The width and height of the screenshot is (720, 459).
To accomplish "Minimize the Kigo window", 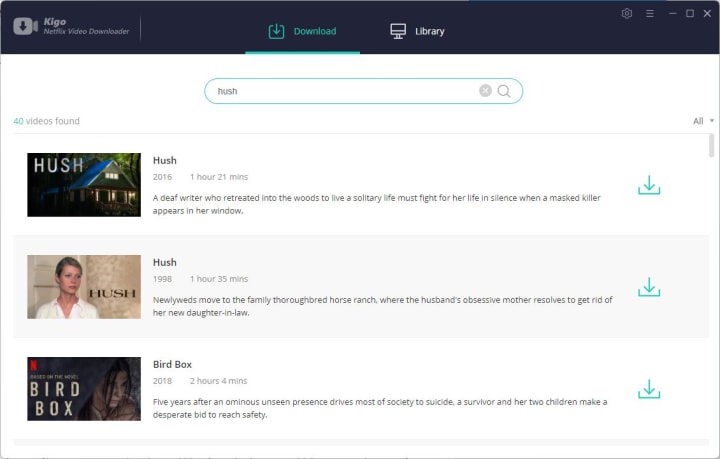I will click(x=672, y=14).
